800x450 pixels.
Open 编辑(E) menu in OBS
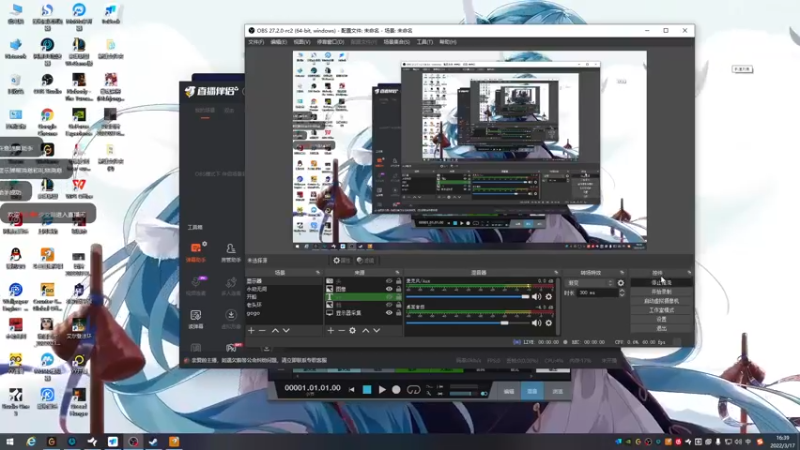pyautogui.click(x=279, y=42)
